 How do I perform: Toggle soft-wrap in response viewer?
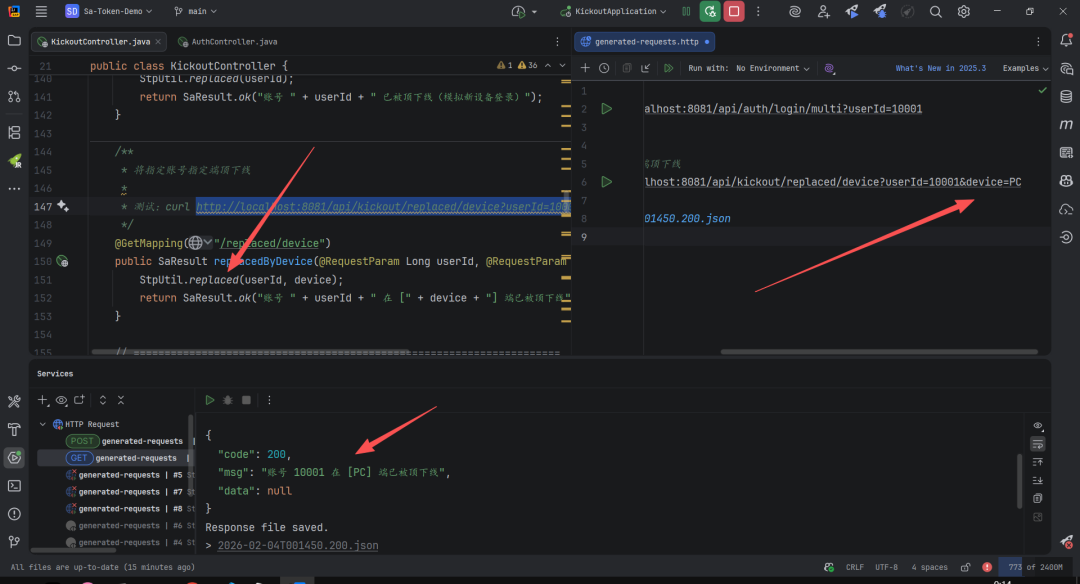tap(1038, 444)
